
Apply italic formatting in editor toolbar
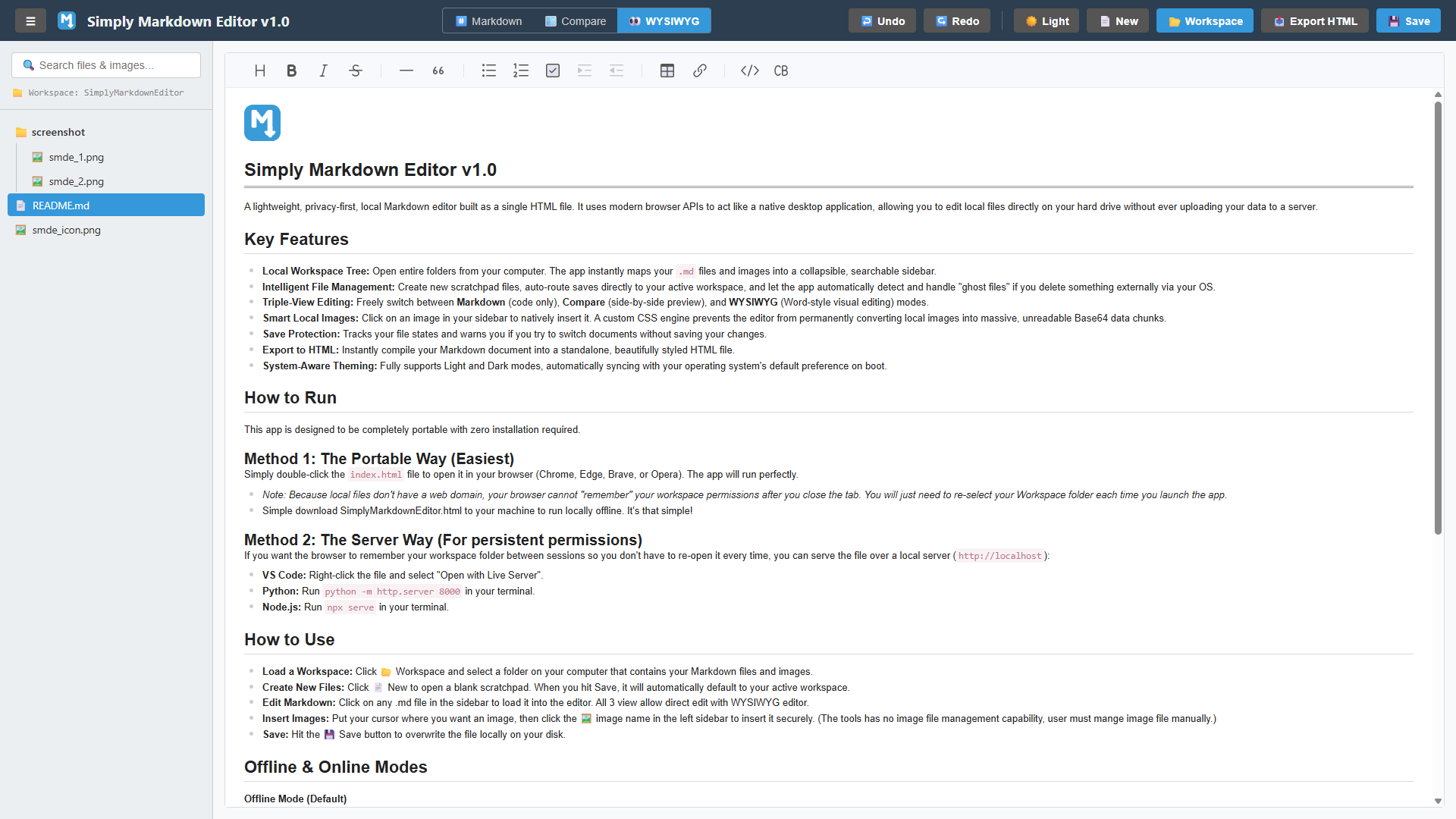click(324, 71)
